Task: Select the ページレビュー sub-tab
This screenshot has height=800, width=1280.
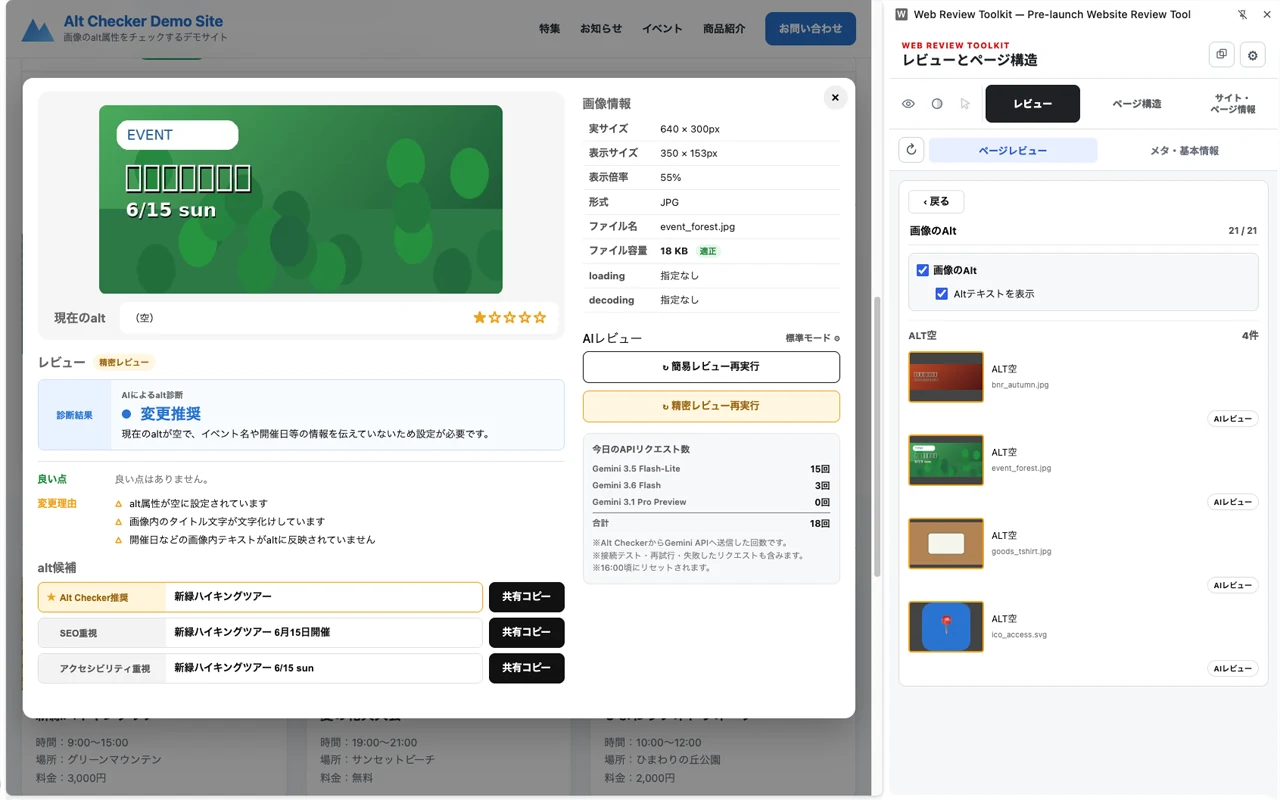Action: coord(1013,150)
